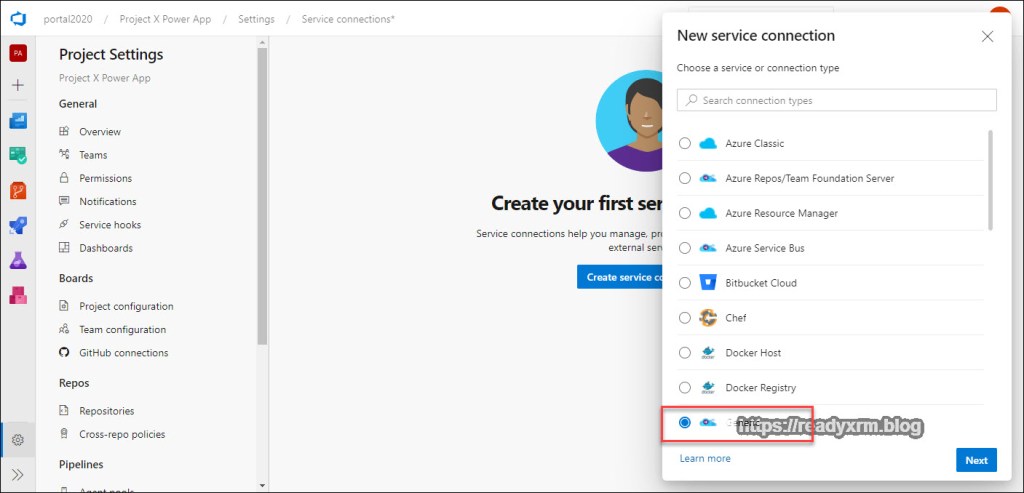This screenshot has height=493, width=1024.
Task: Select the Azure Classic radio button
Action: (685, 144)
